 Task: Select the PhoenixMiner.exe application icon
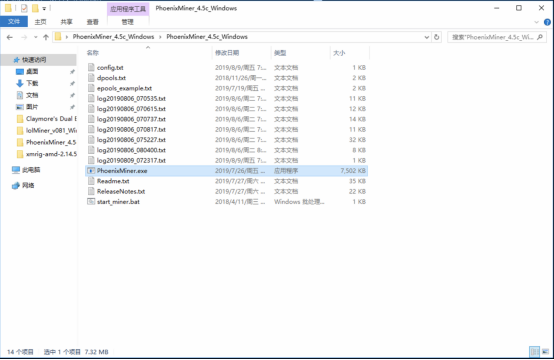[91, 171]
